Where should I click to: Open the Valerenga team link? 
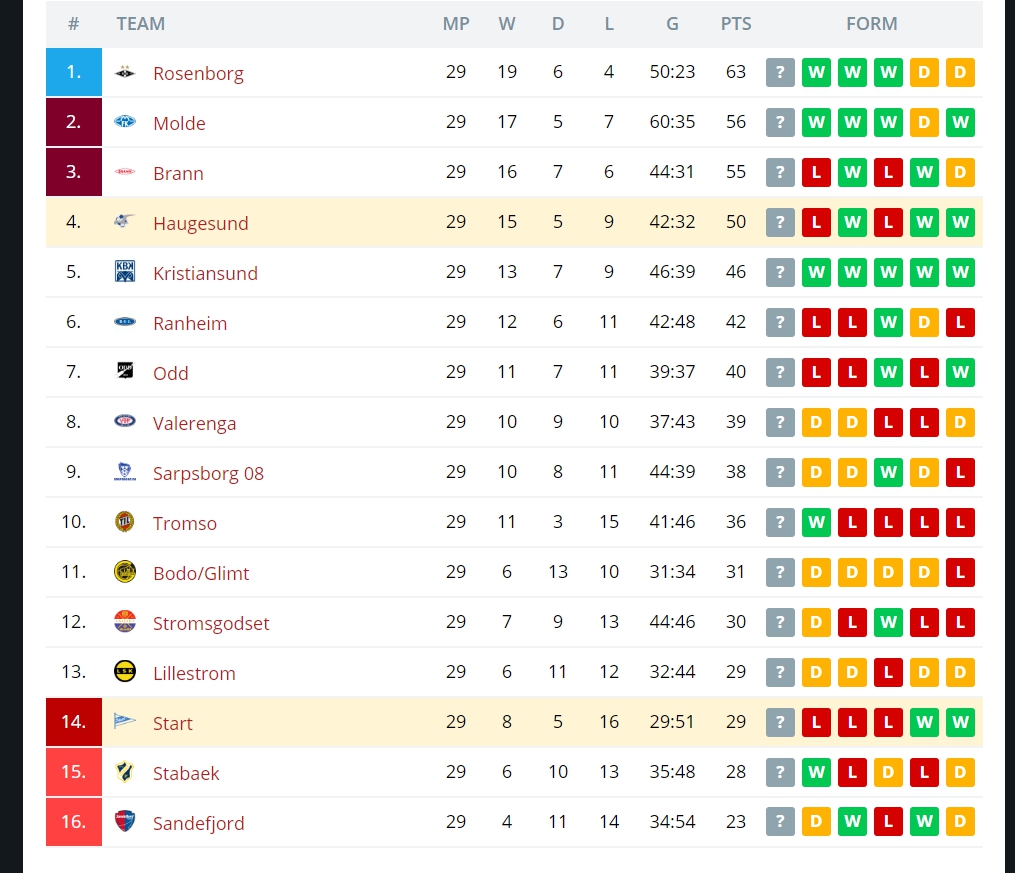(x=194, y=423)
